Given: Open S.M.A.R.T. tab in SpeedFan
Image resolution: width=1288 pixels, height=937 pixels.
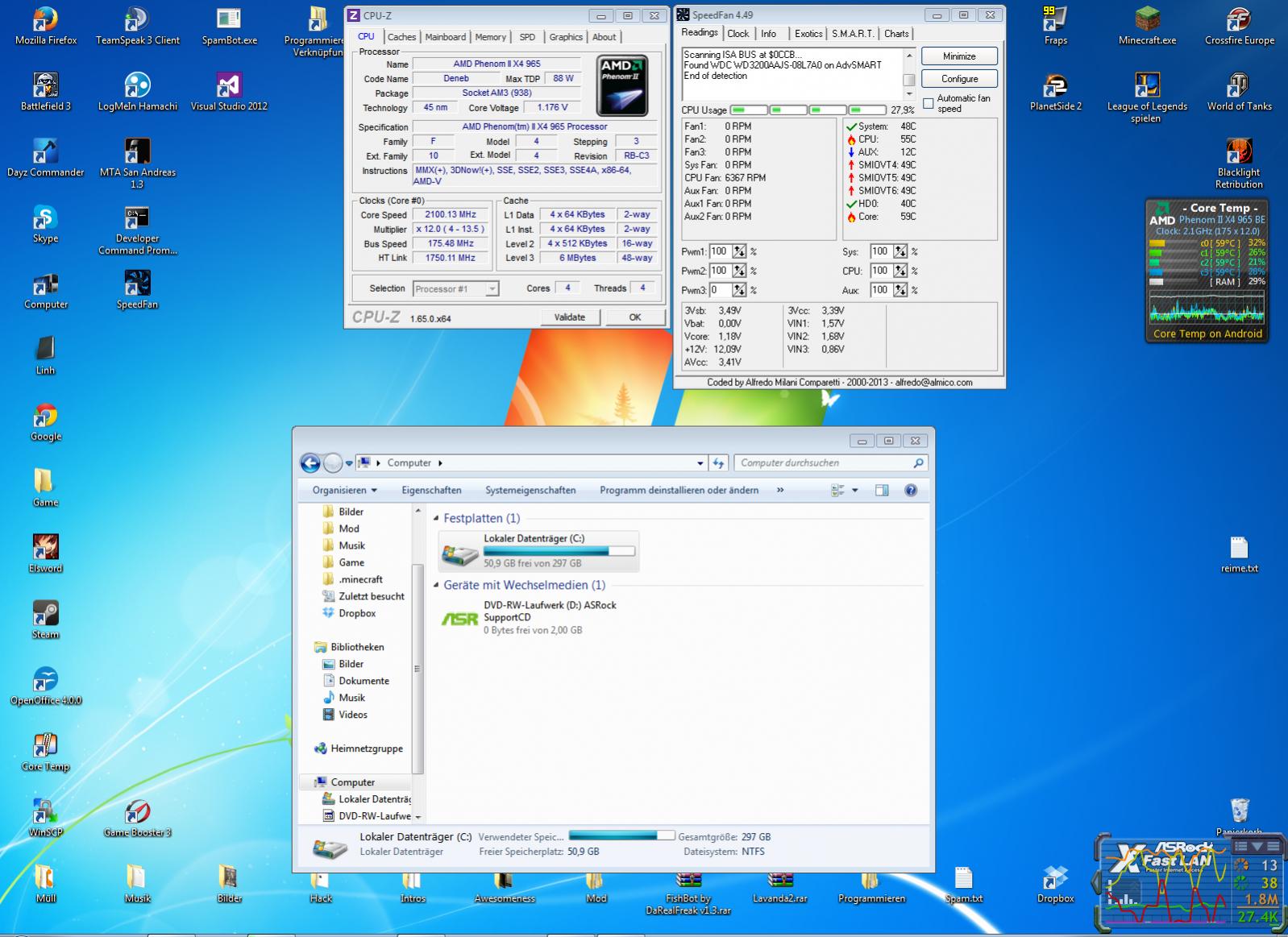Looking at the screenshot, I should pos(853,34).
